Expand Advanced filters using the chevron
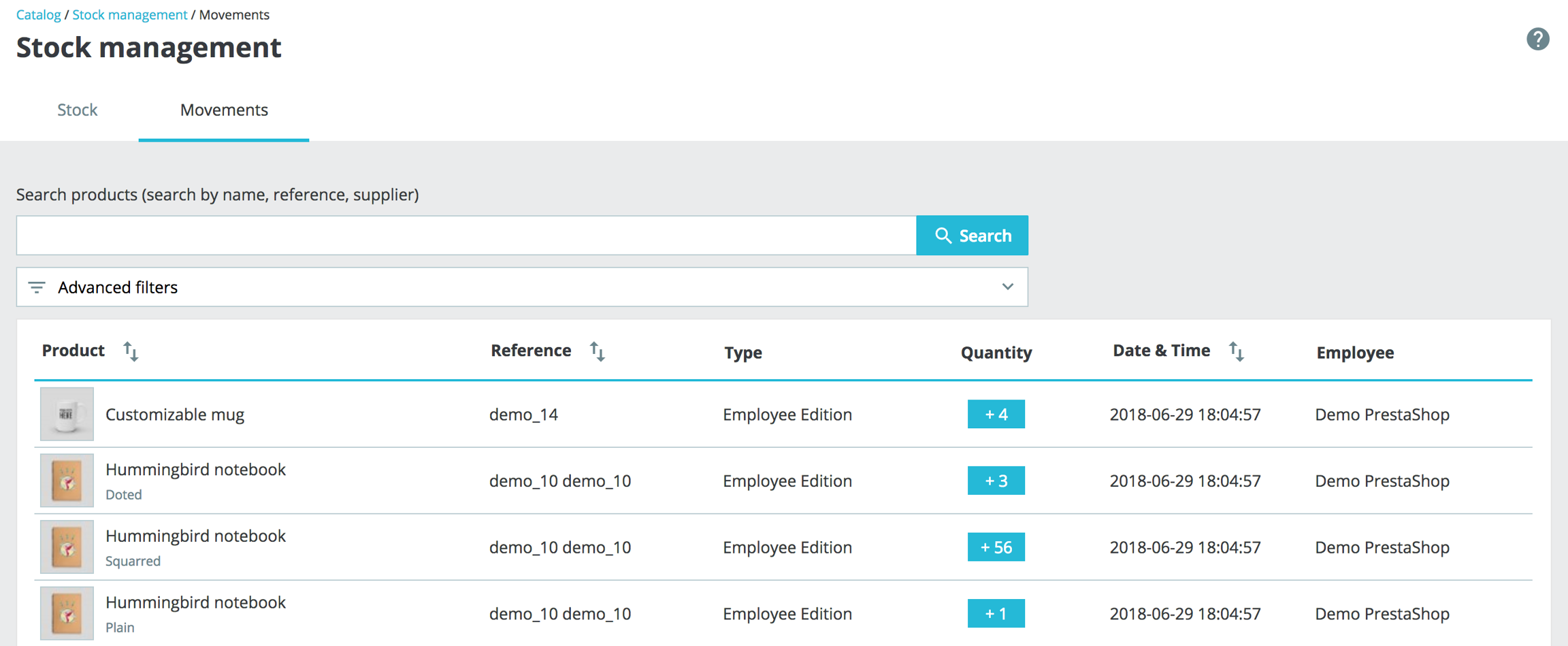The height and width of the screenshot is (646, 1568). coord(1007,287)
